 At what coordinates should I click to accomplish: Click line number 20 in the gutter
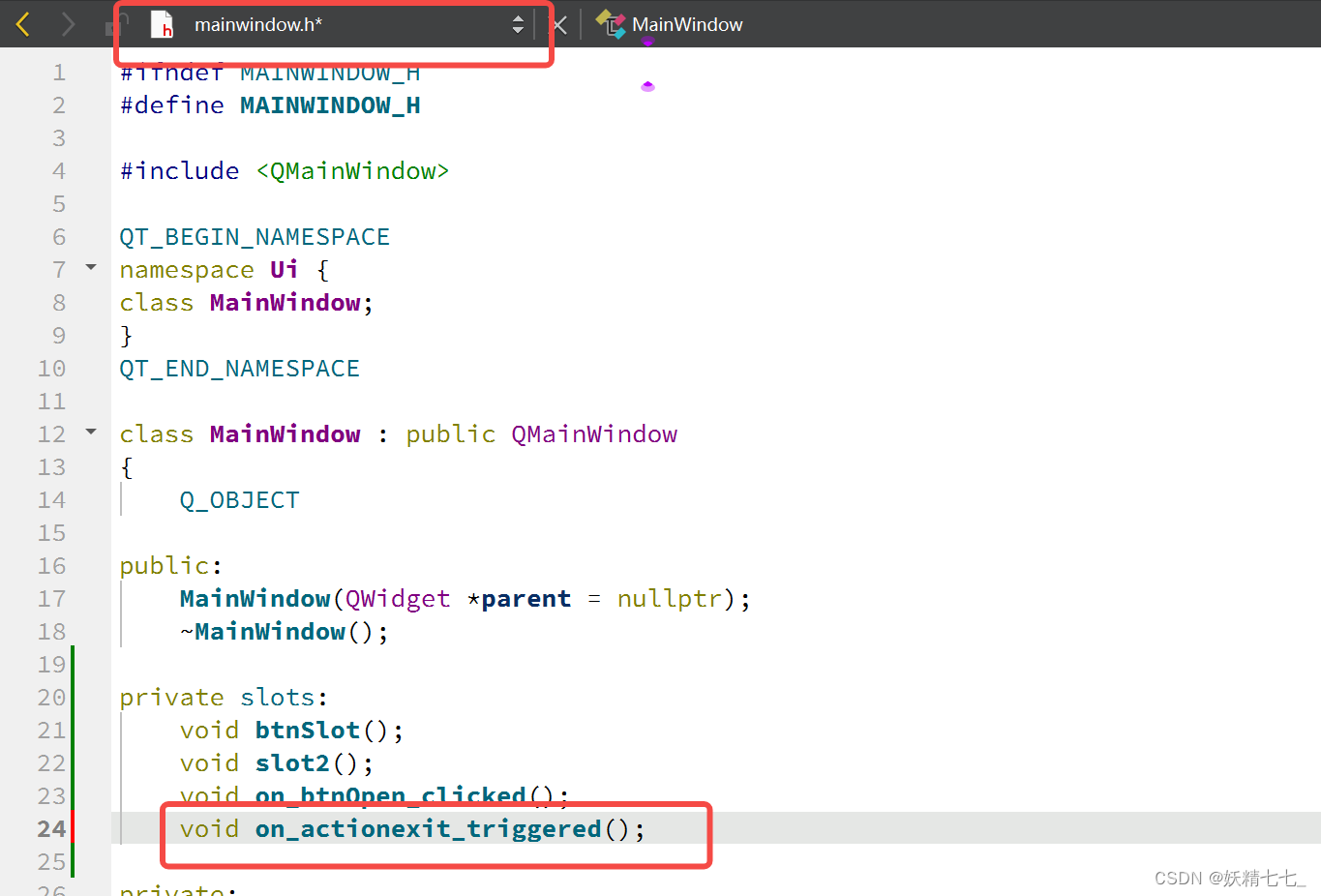coord(51,698)
